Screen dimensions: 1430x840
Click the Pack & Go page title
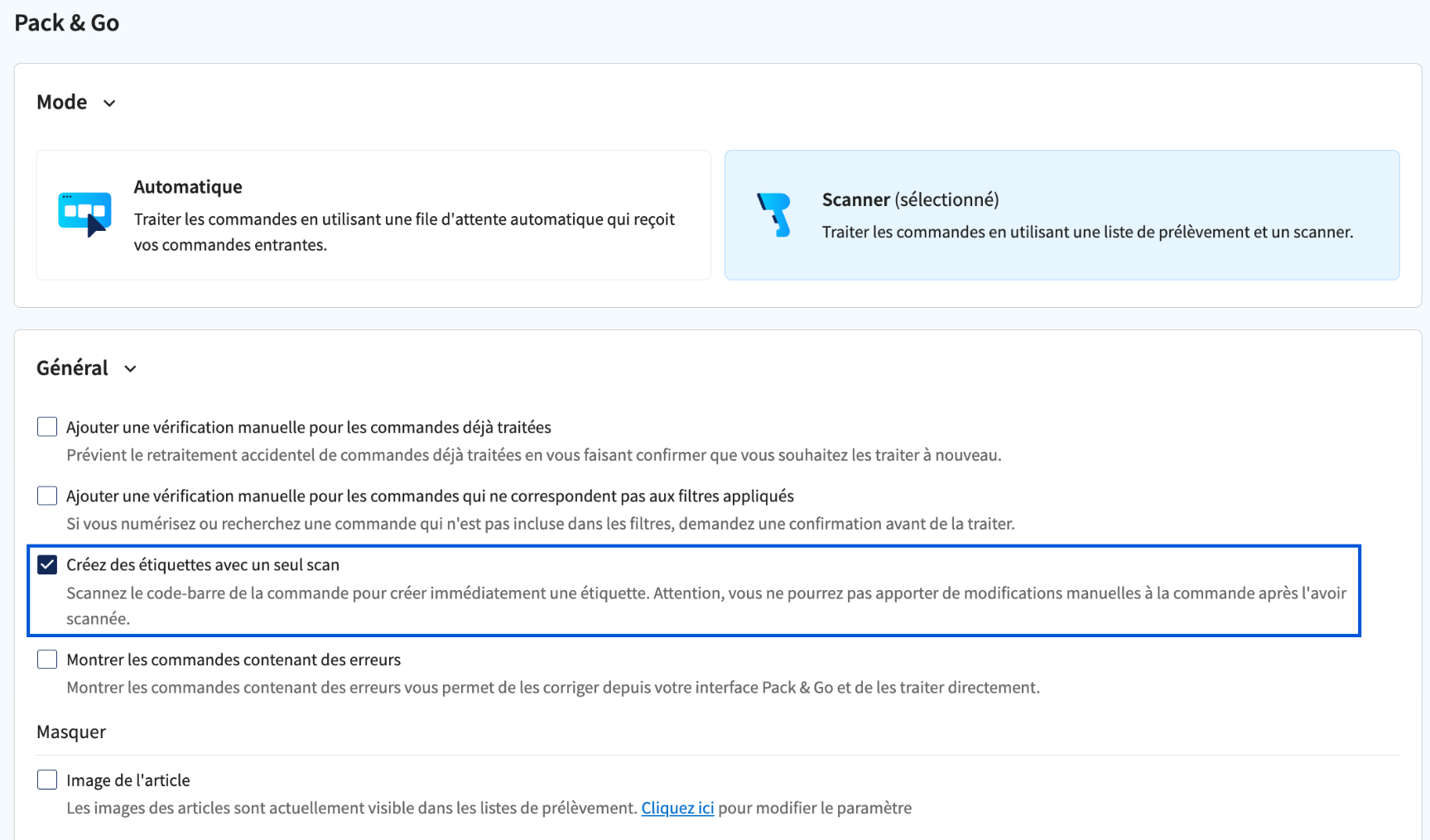[x=67, y=23]
